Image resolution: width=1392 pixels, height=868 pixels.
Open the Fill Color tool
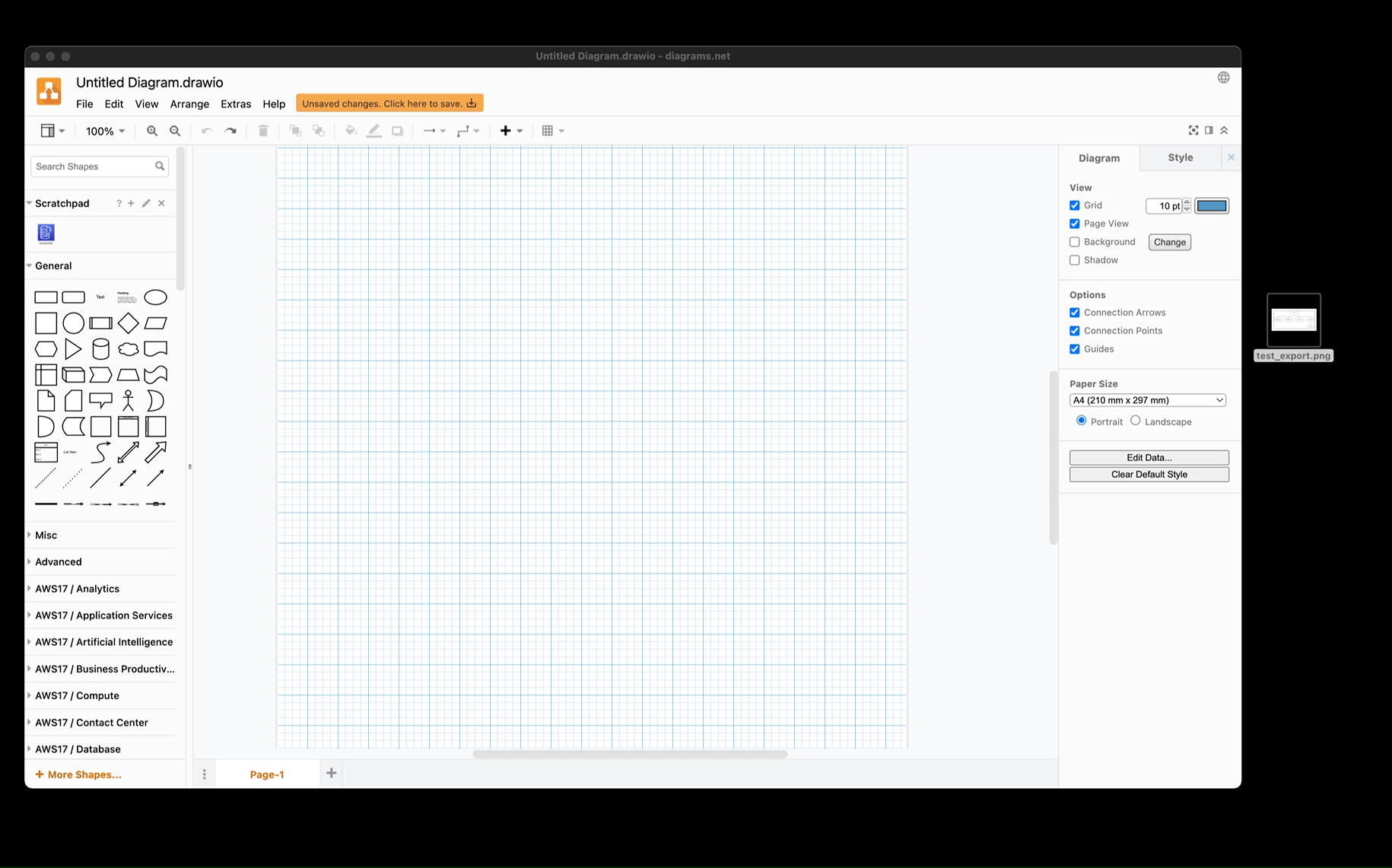click(x=351, y=130)
